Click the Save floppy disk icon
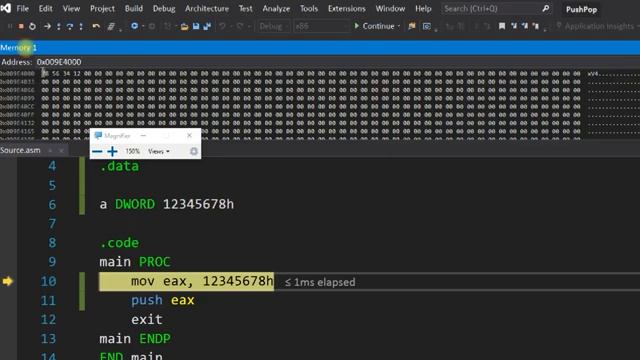Image resolution: width=640 pixels, height=360 pixels. pos(196,26)
